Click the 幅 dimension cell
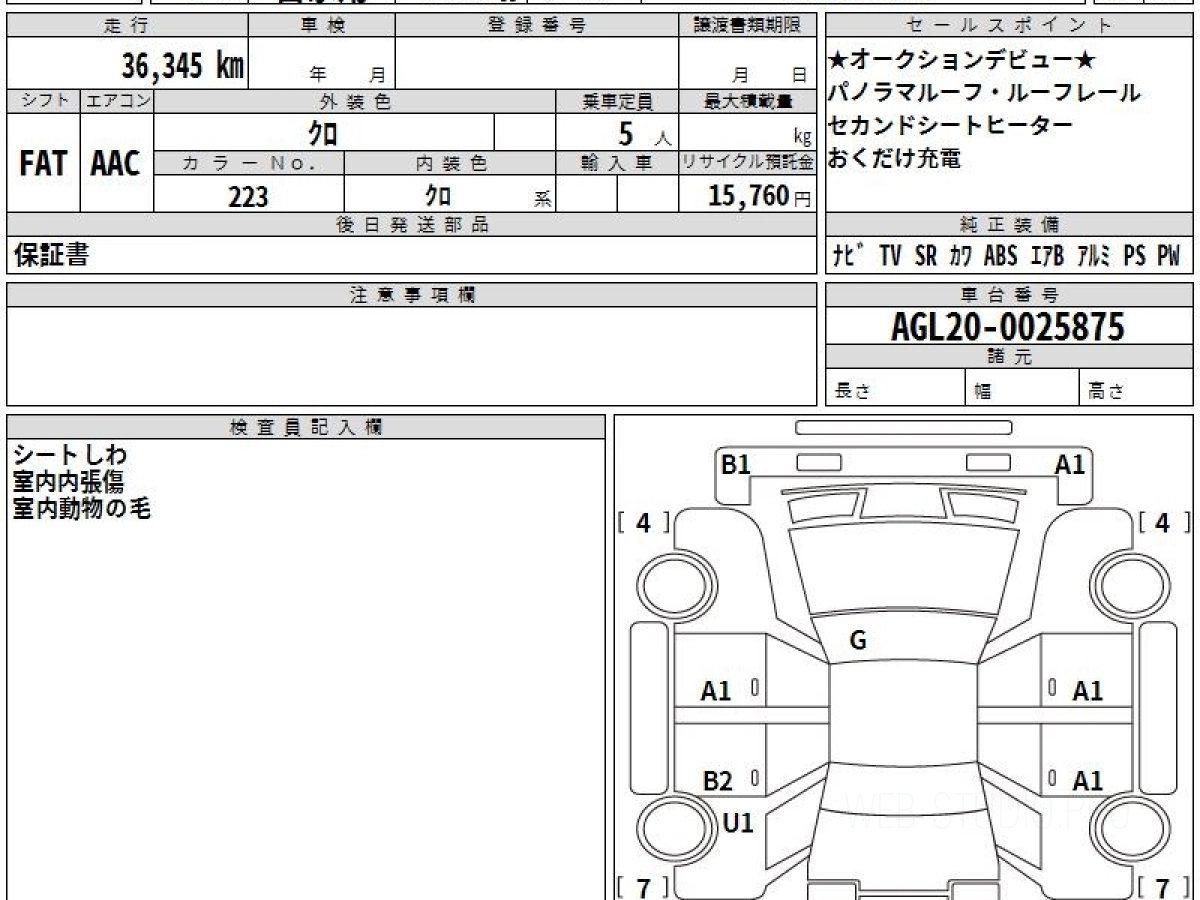This screenshot has height=900, width=1200. (x=1022, y=388)
